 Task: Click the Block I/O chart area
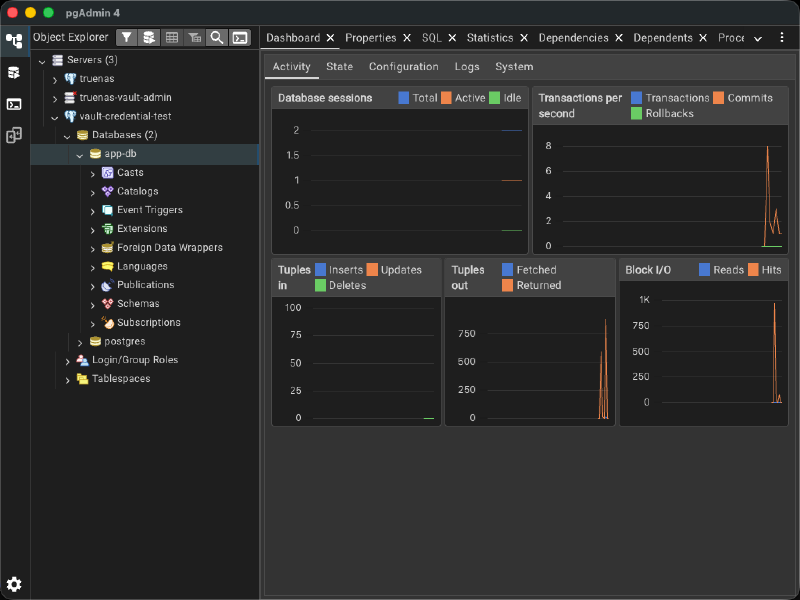pos(704,353)
